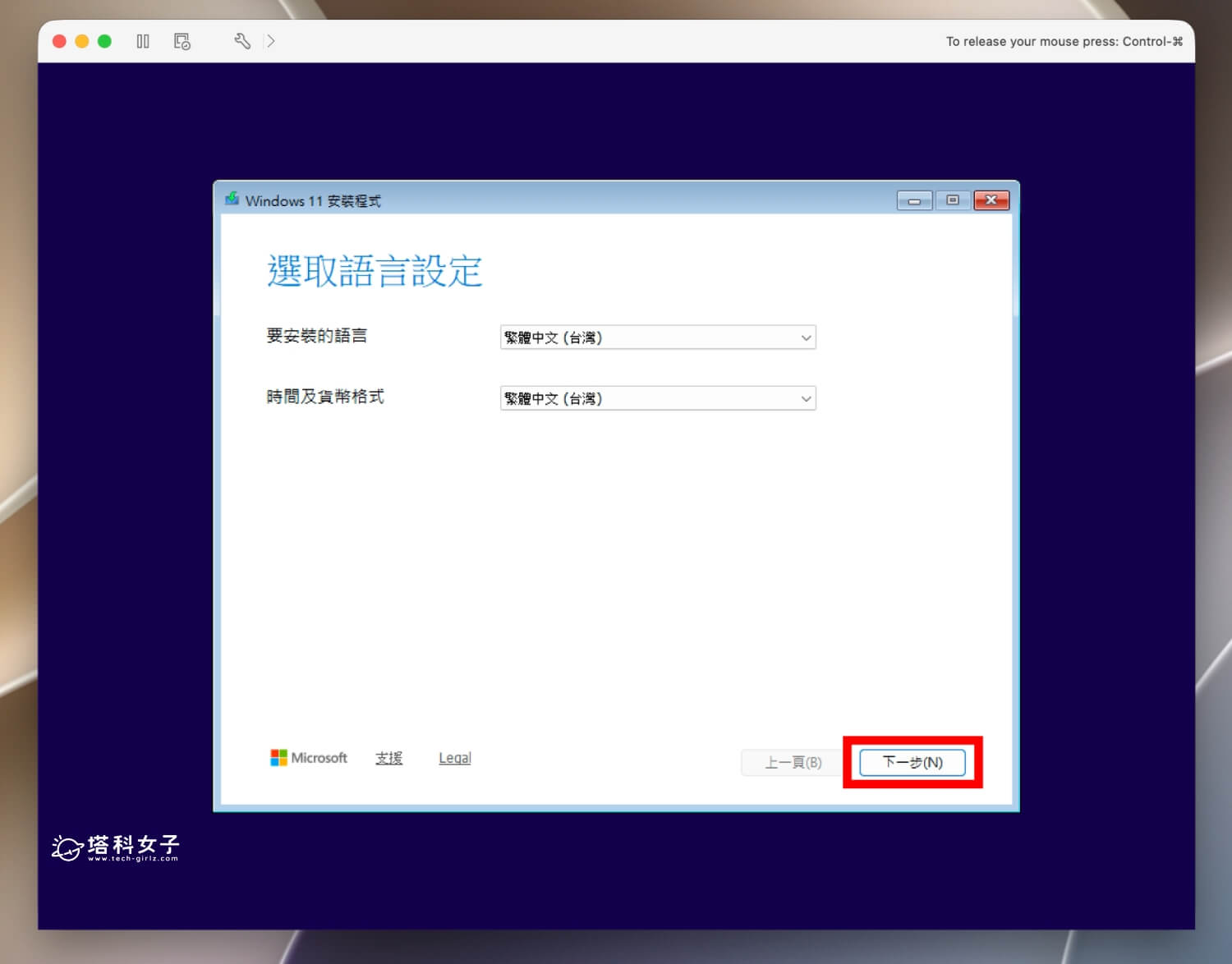Screen dimensions: 1232x964
Task: Open the Legal link
Action: [x=455, y=758]
